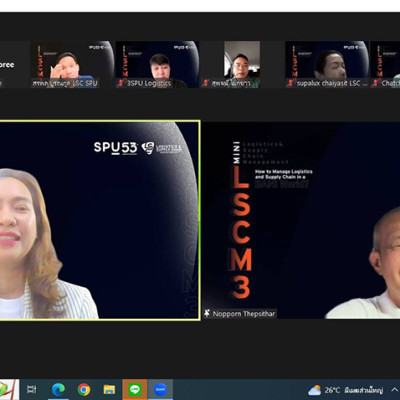400x400 pixels.
Task: Click muted mic icon beside supalux chaiyasit
Action: click(290, 83)
